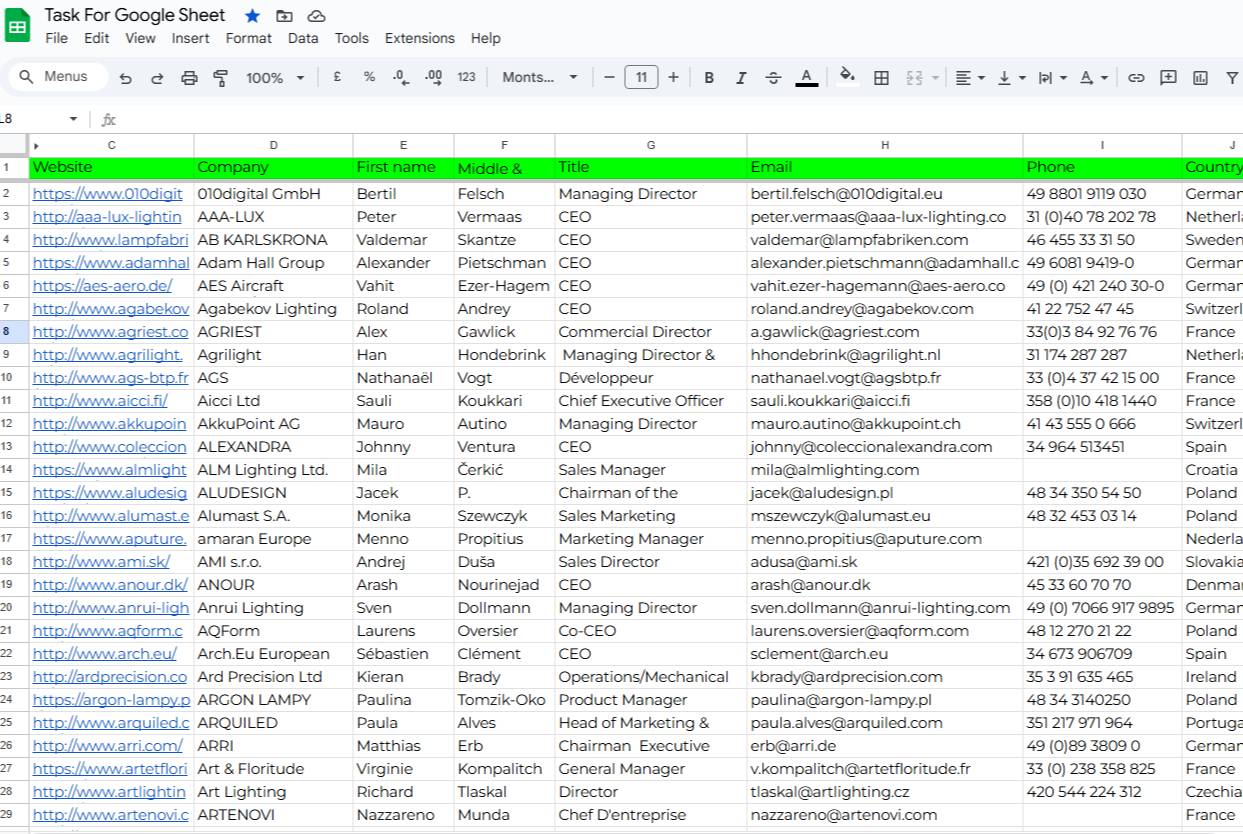
Task: Increase font size with plus button
Action: (673, 77)
